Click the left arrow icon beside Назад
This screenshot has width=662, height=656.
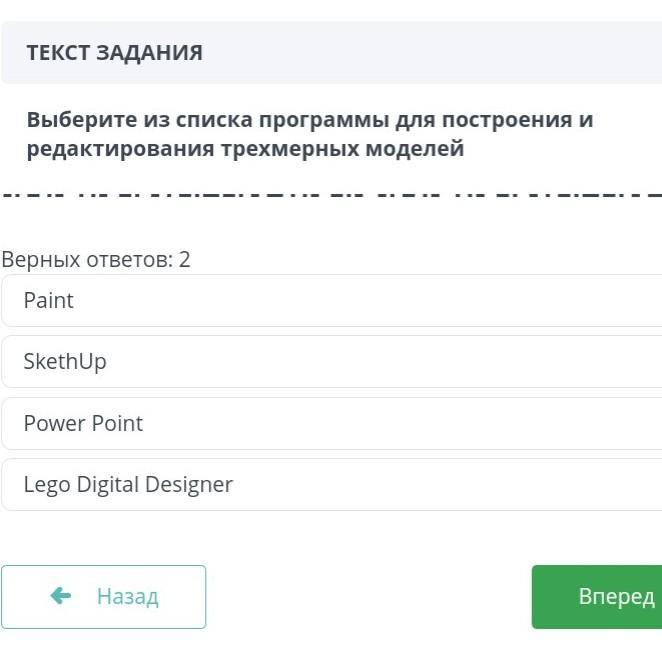tap(61, 596)
